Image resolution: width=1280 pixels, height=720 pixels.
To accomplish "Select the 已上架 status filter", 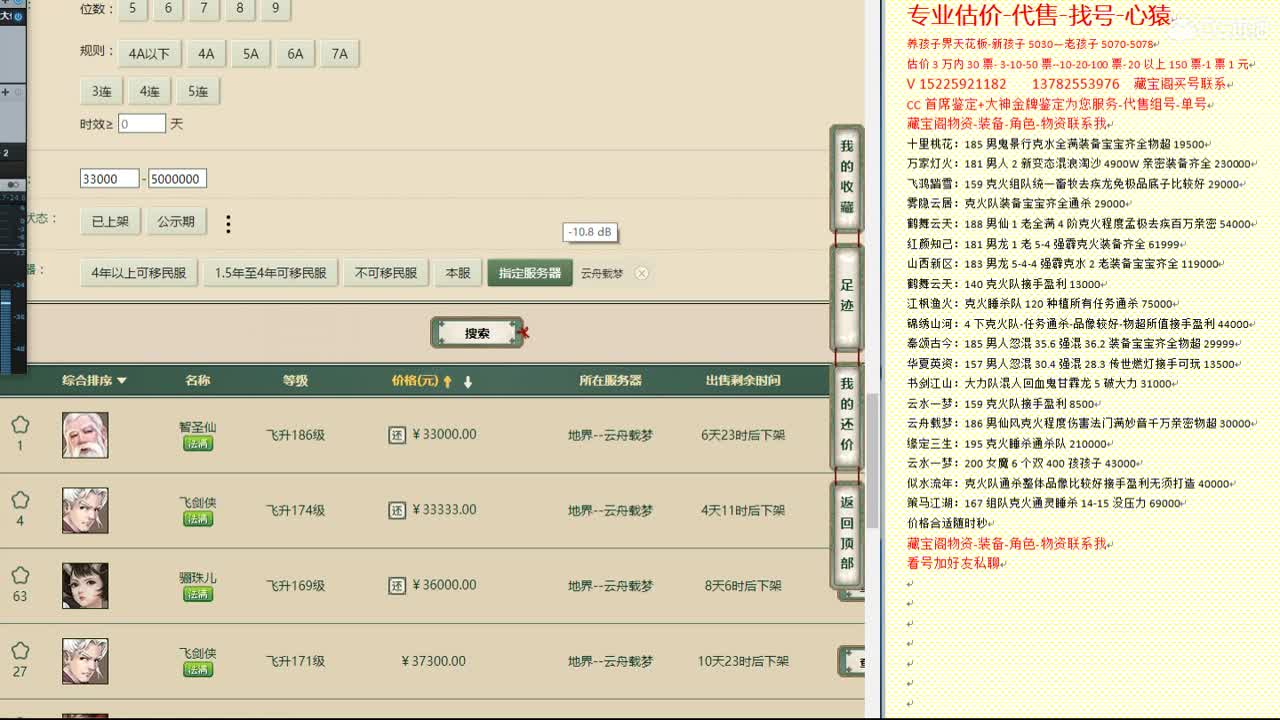I will [x=110, y=221].
